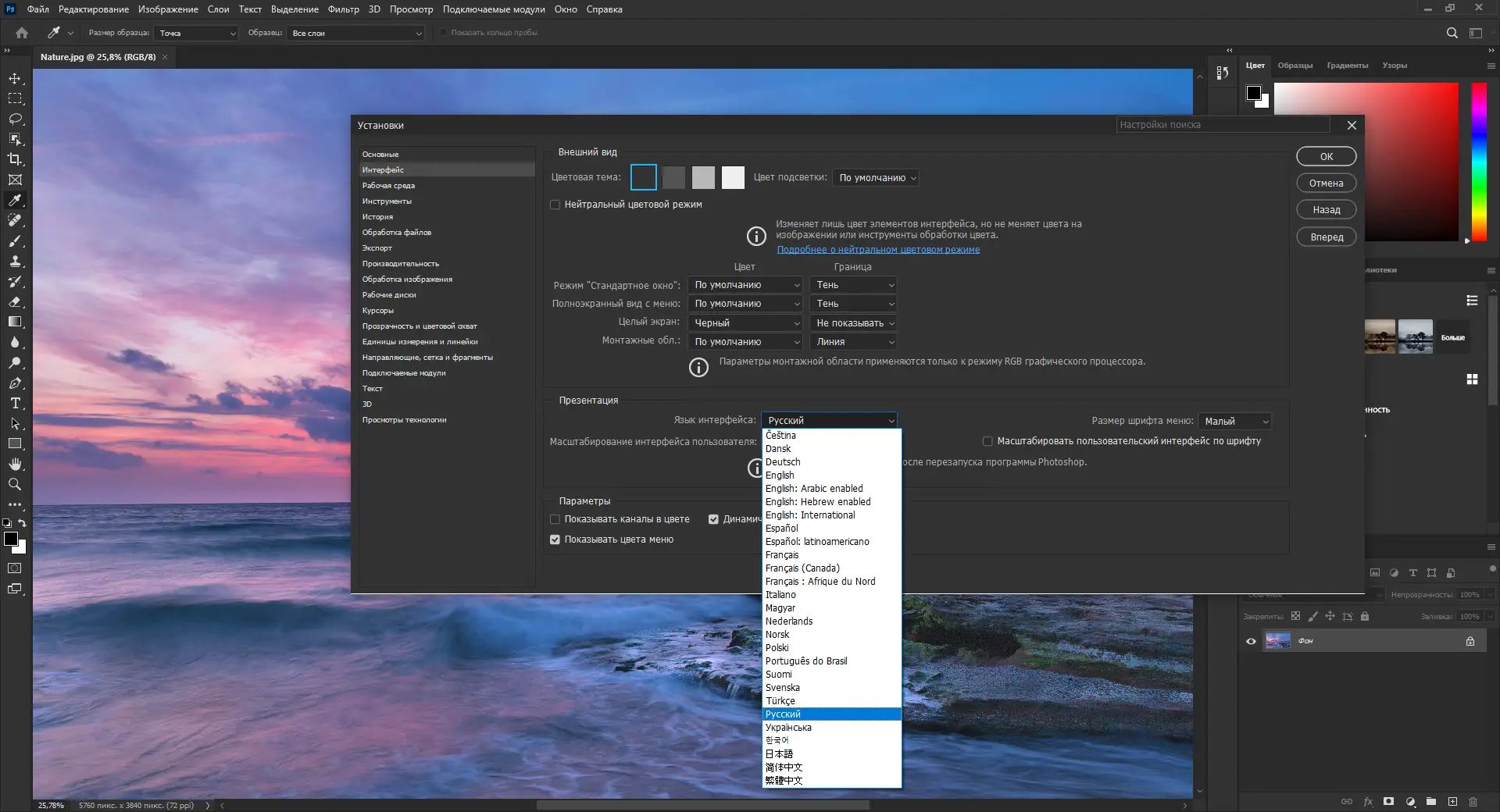Select the Lasso tool
The height and width of the screenshot is (812, 1500).
15,119
